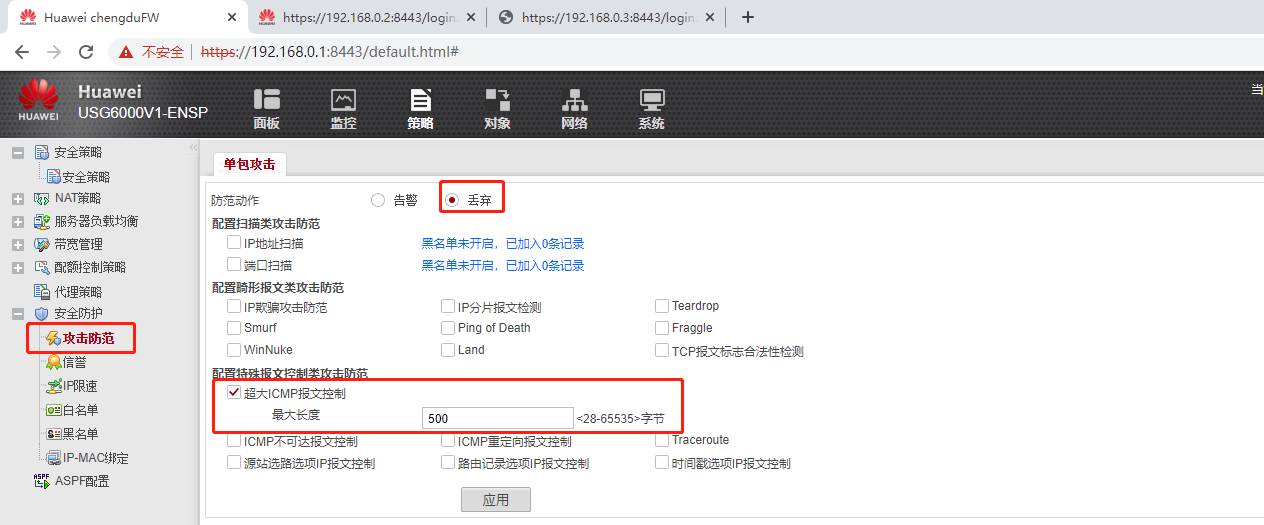The height and width of the screenshot is (525, 1264).
Task: Click IP地址扫描 黑名单未开启 link
Action: coord(503,243)
